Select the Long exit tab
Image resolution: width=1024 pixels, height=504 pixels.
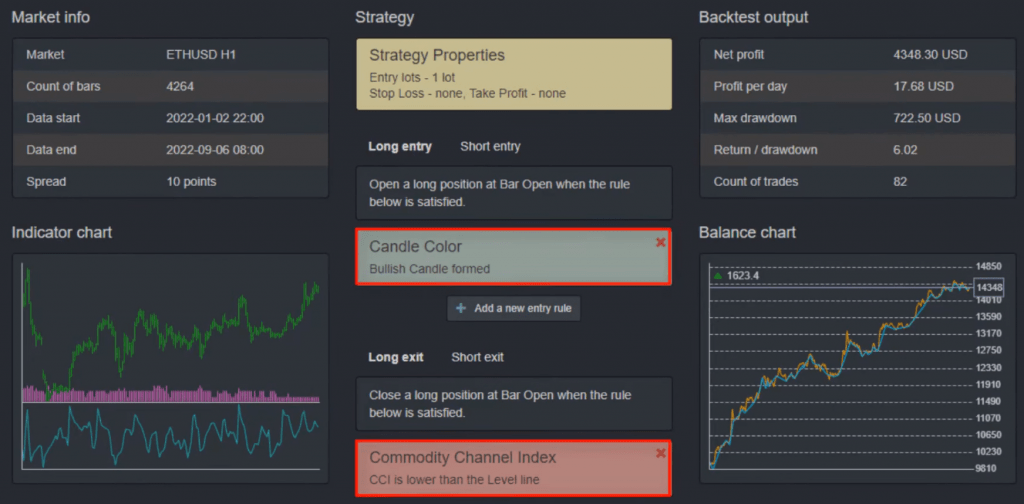[396, 357]
